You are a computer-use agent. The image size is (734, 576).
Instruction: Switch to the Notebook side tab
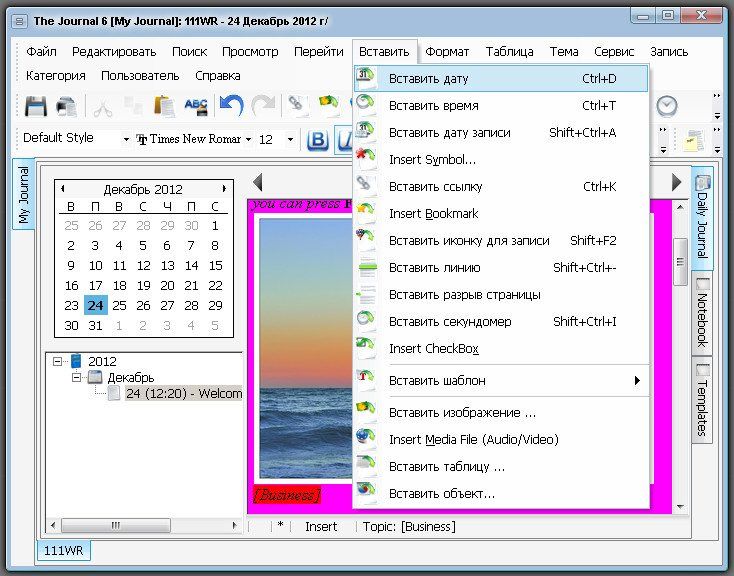[702, 312]
